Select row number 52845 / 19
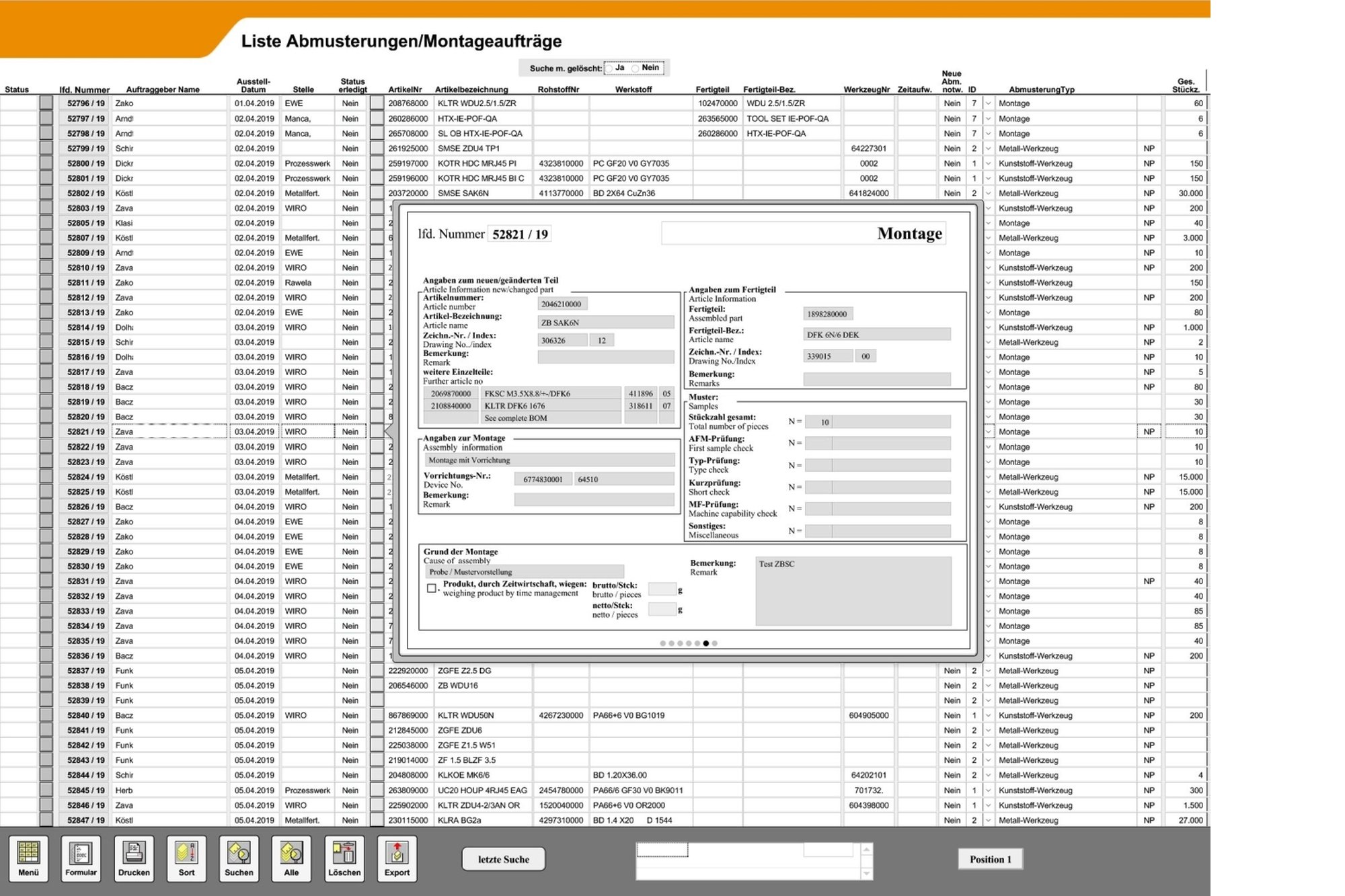This screenshot has width=1345, height=896. point(85,790)
